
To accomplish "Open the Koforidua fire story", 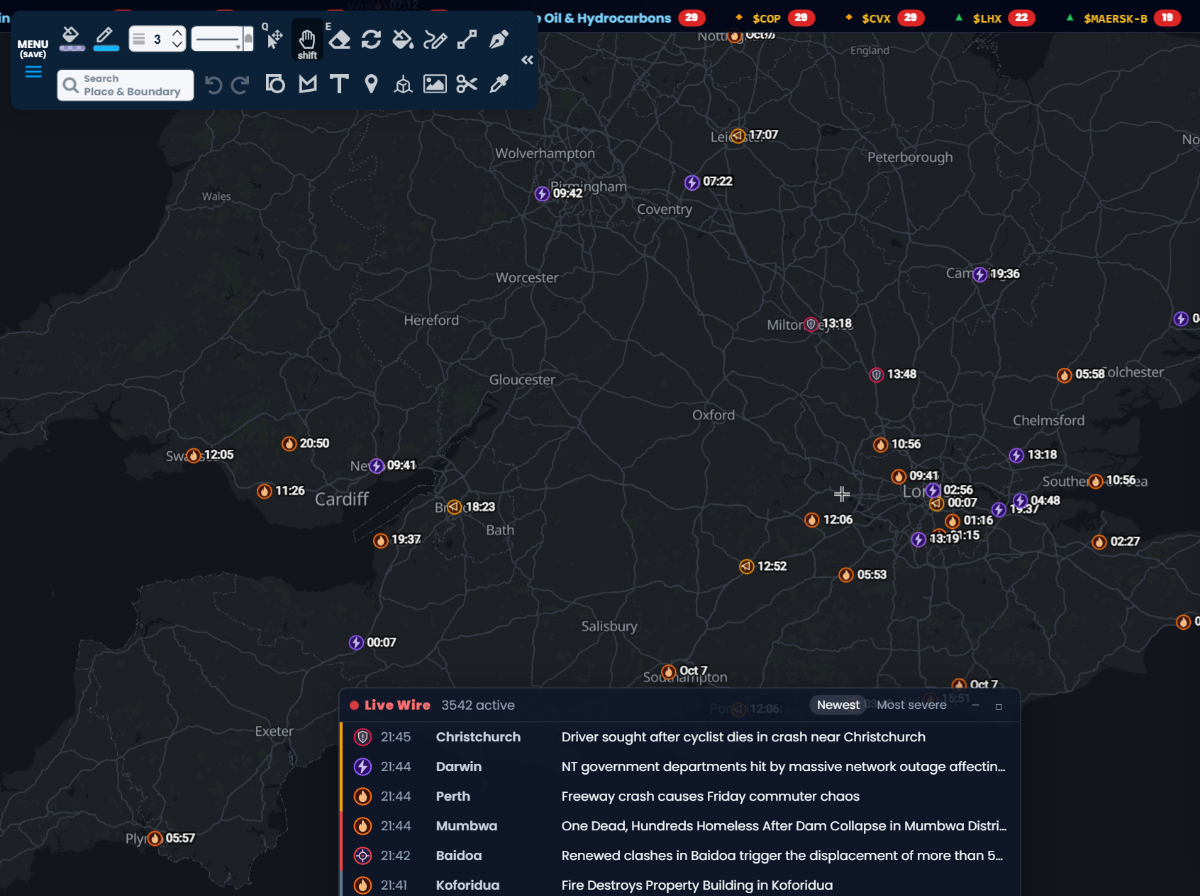I will 680,885.
